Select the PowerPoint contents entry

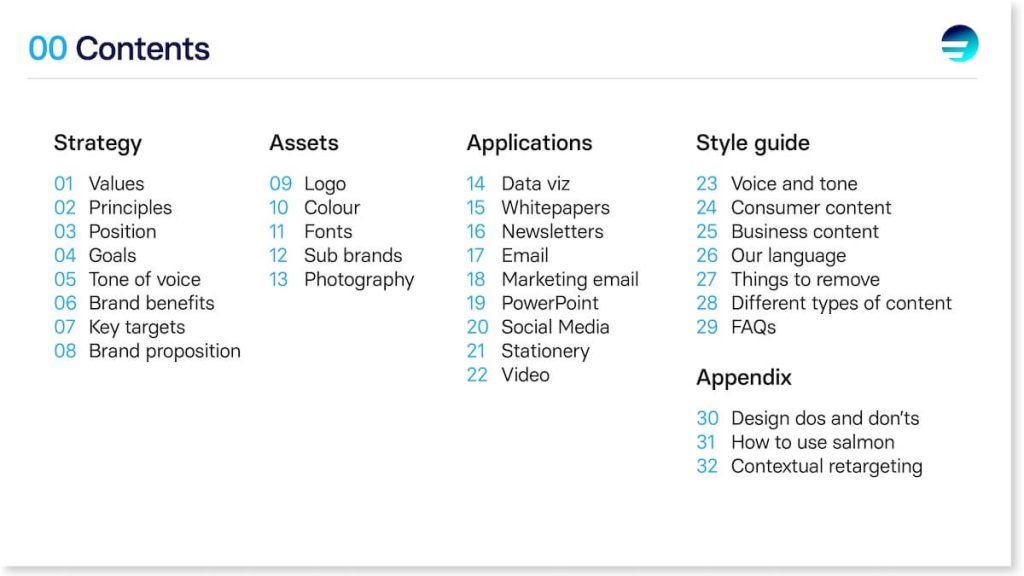pyautogui.click(x=532, y=303)
